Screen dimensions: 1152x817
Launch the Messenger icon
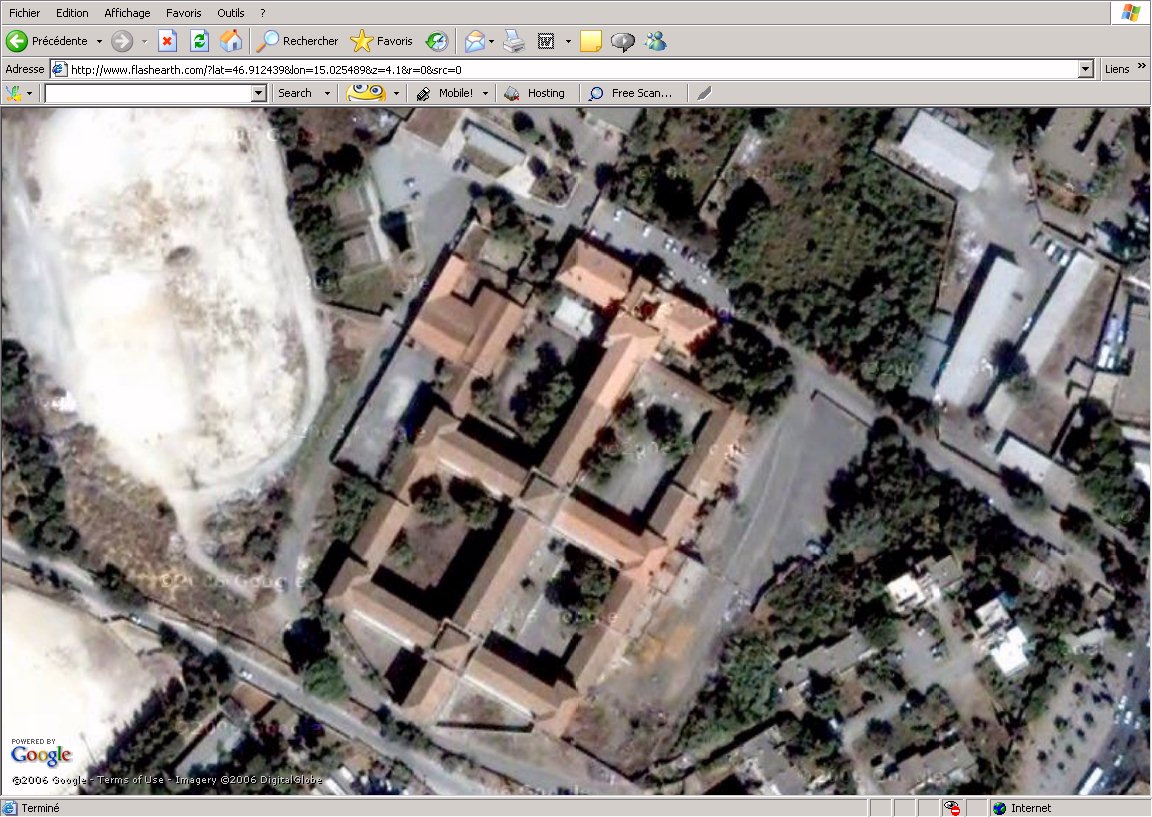655,41
